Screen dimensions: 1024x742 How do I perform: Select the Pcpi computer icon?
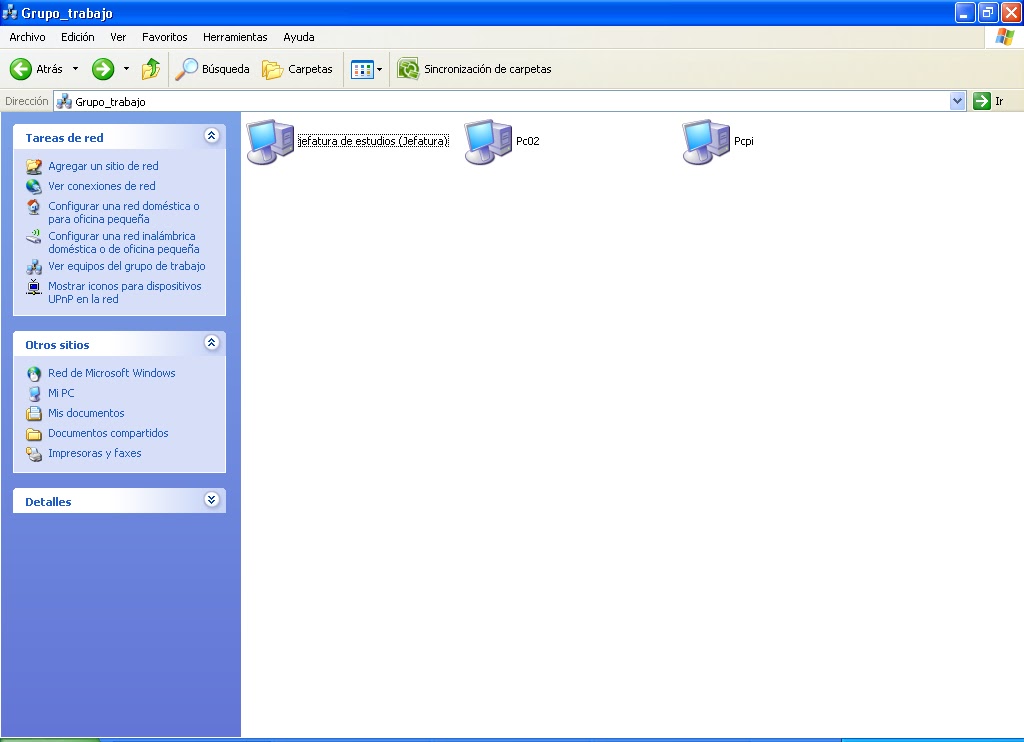pyautogui.click(x=706, y=141)
